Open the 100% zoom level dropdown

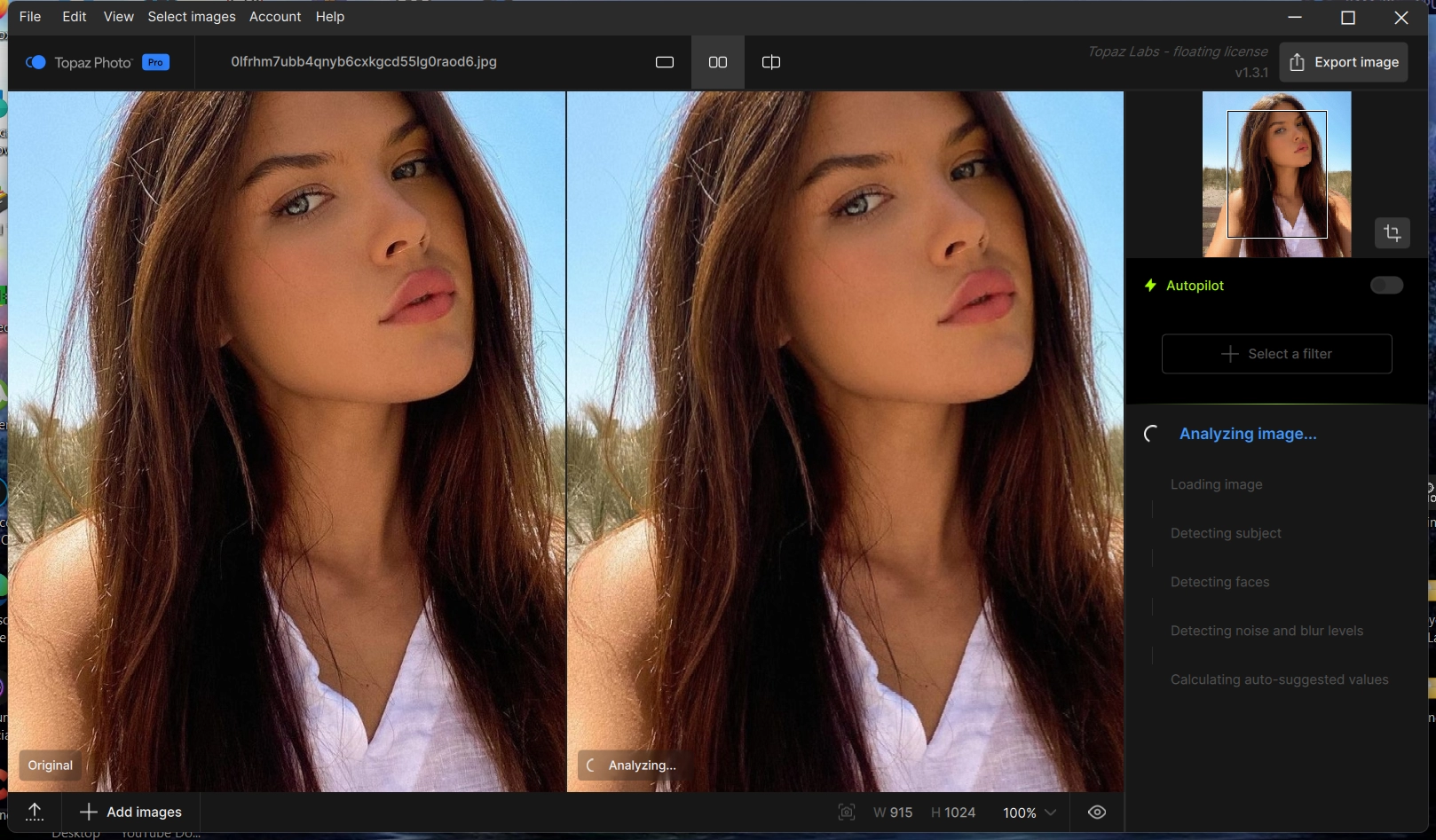pyautogui.click(x=1030, y=813)
